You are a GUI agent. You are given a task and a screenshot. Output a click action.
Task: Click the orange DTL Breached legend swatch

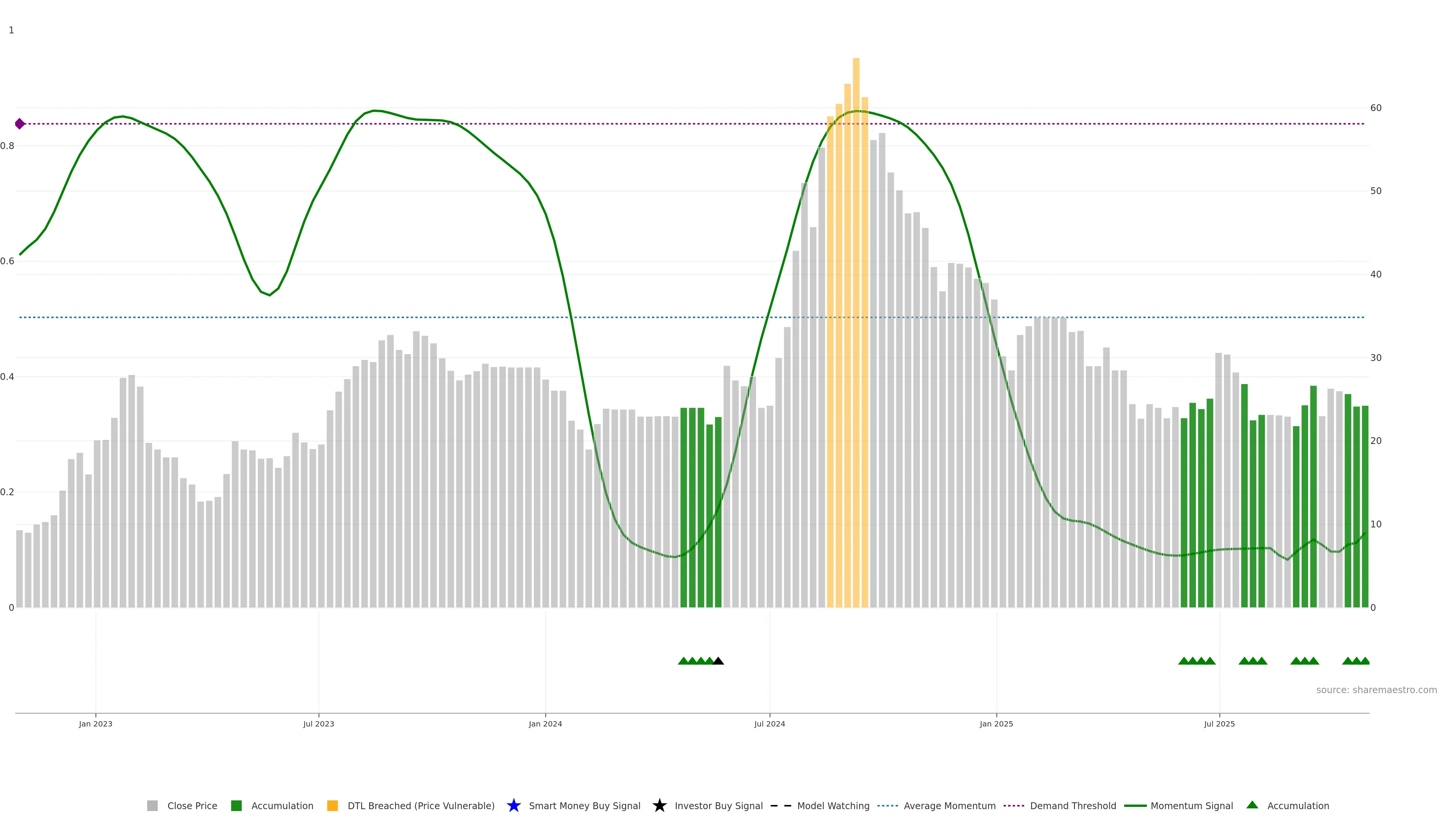333,806
